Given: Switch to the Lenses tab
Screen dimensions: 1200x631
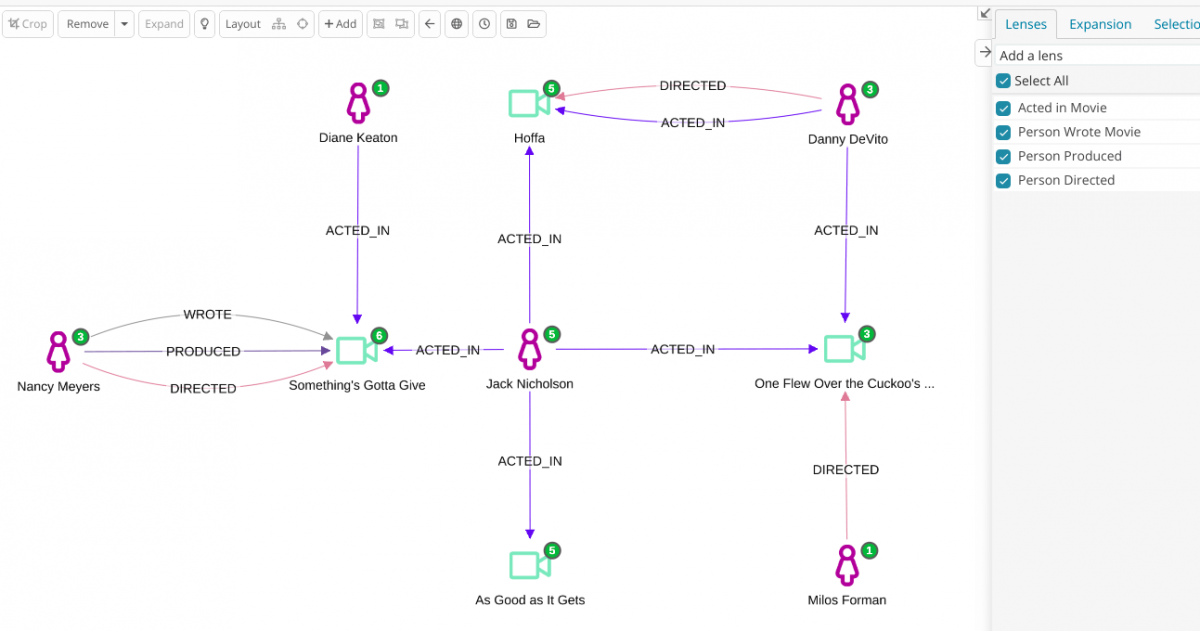Looking at the screenshot, I should coord(1026,24).
